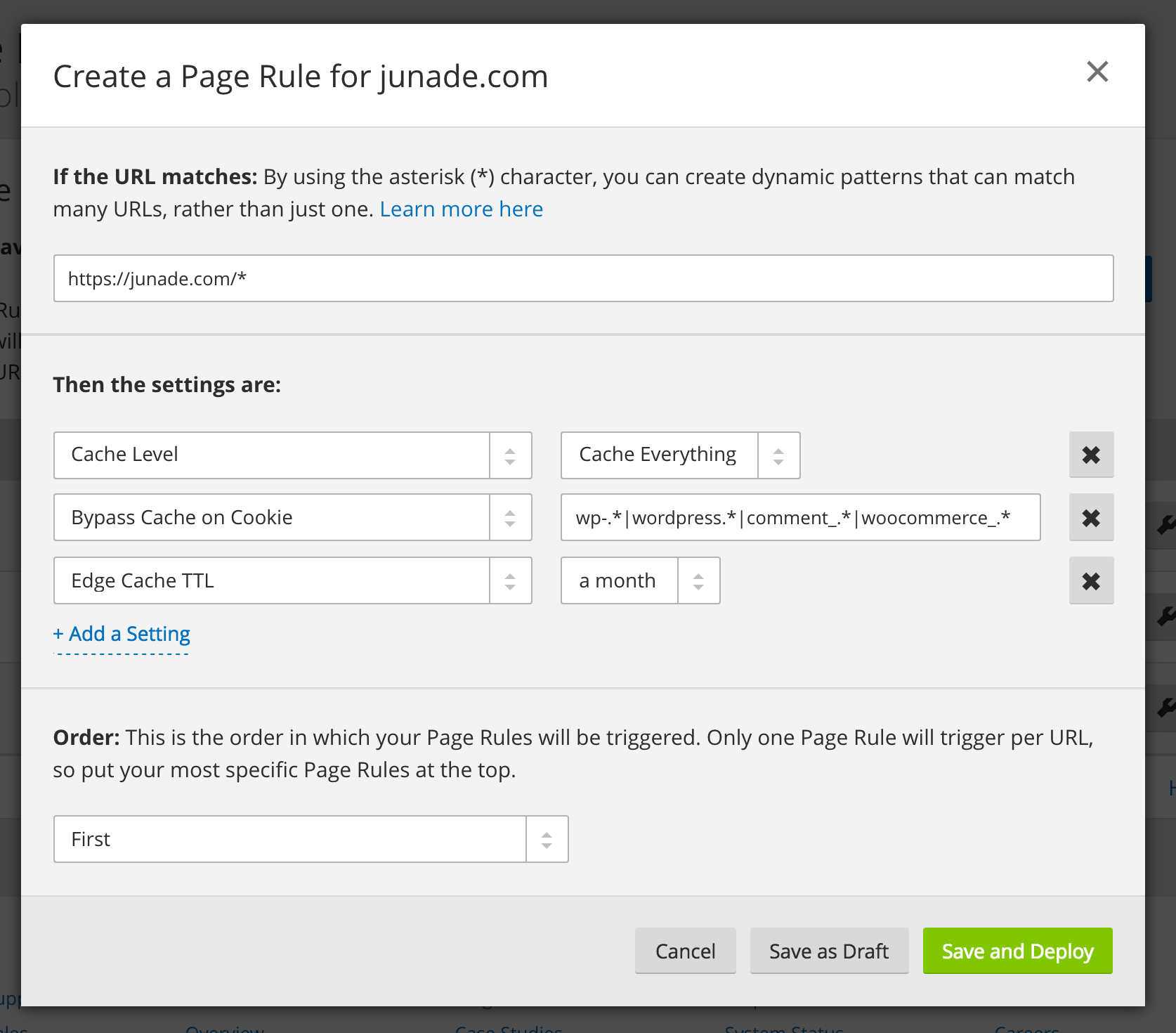1176x1033 pixels.
Task: Delete the Bypass Cache on Cookie setting
Action: point(1091,517)
